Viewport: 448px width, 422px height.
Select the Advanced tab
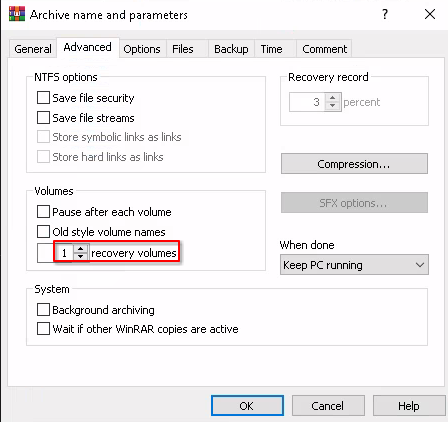click(88, 47)
